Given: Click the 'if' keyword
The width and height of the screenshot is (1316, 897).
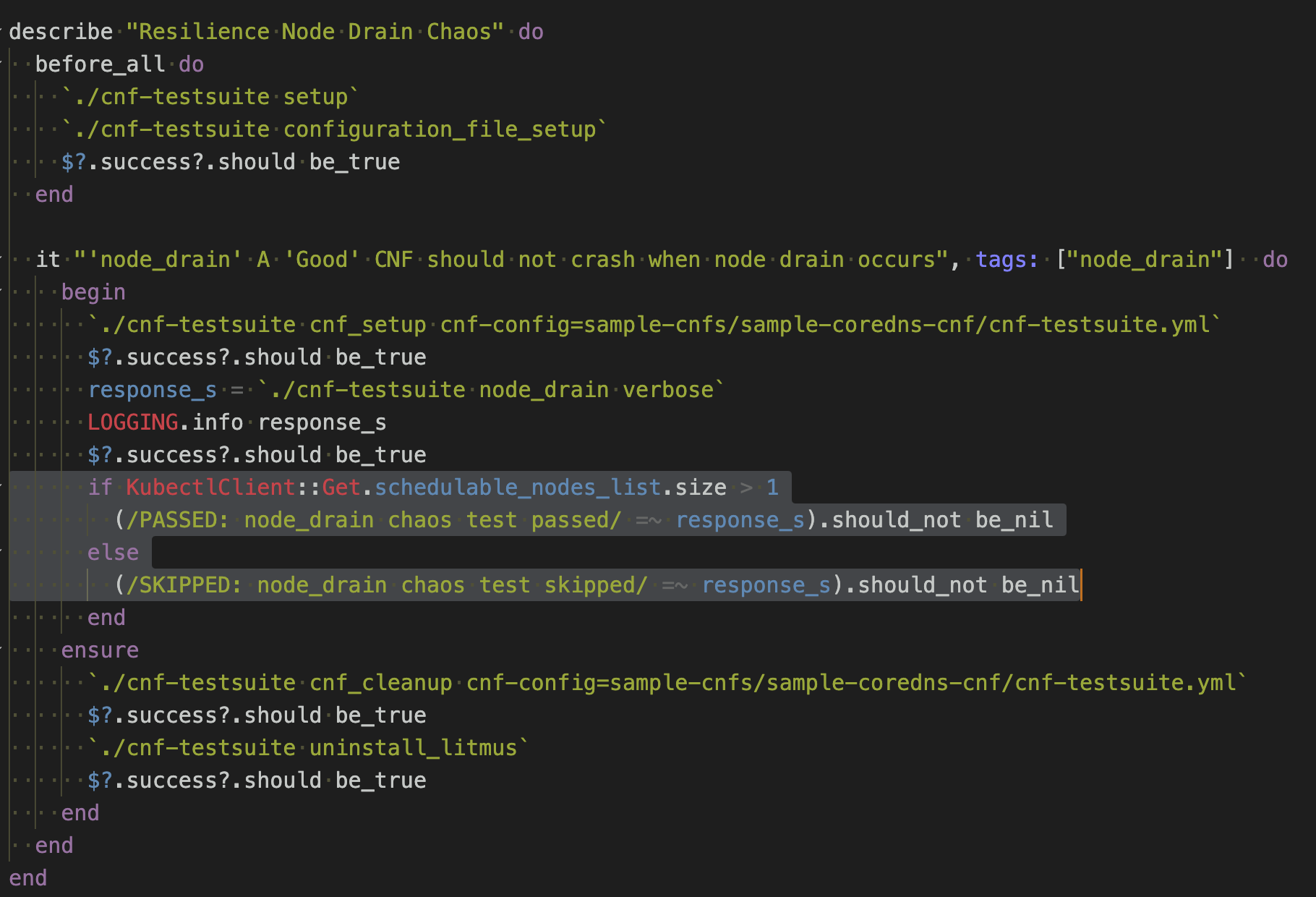Looking at the screenshot, I should 100,488.
